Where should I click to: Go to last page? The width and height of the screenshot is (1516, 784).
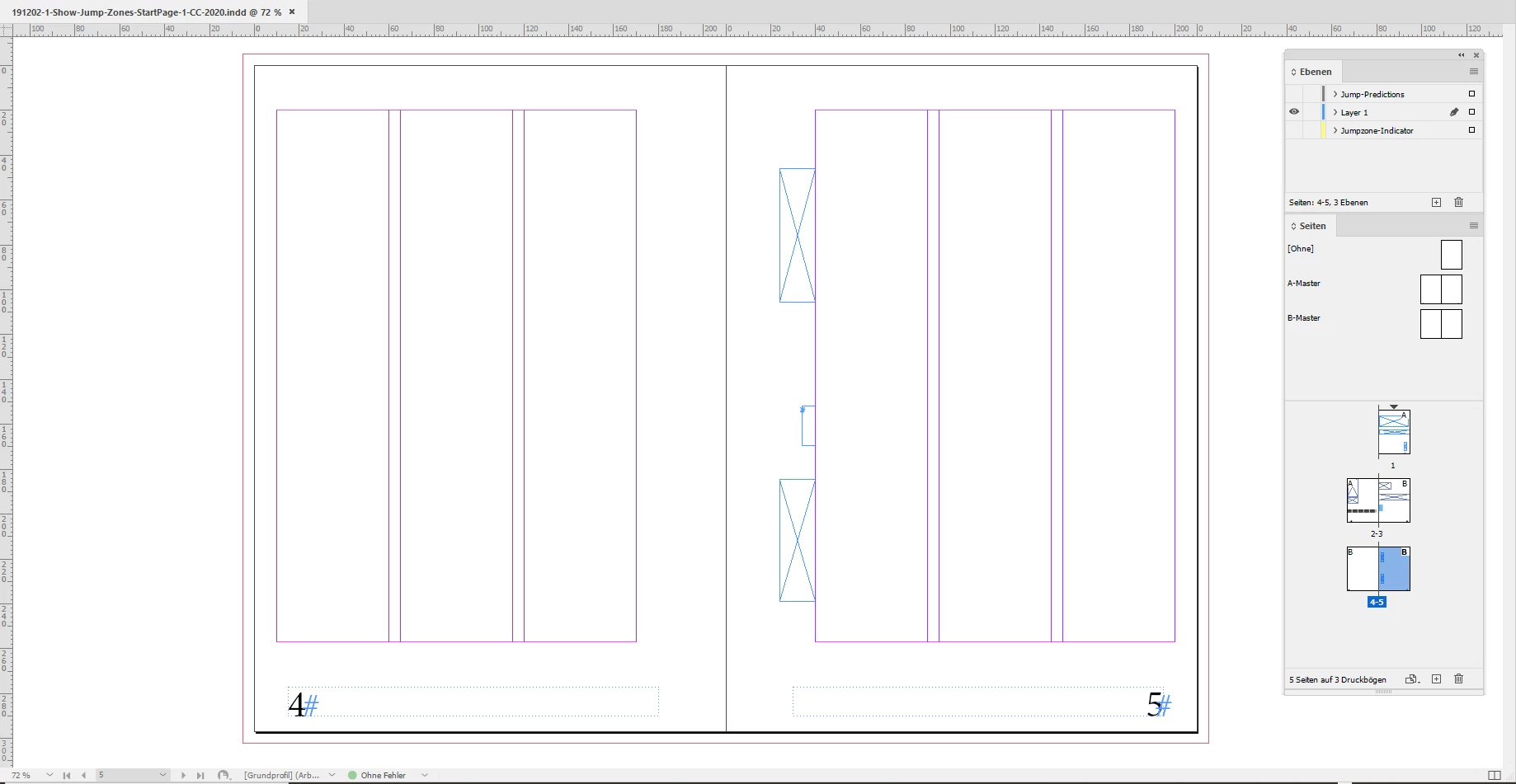click(x=200, y=775)
